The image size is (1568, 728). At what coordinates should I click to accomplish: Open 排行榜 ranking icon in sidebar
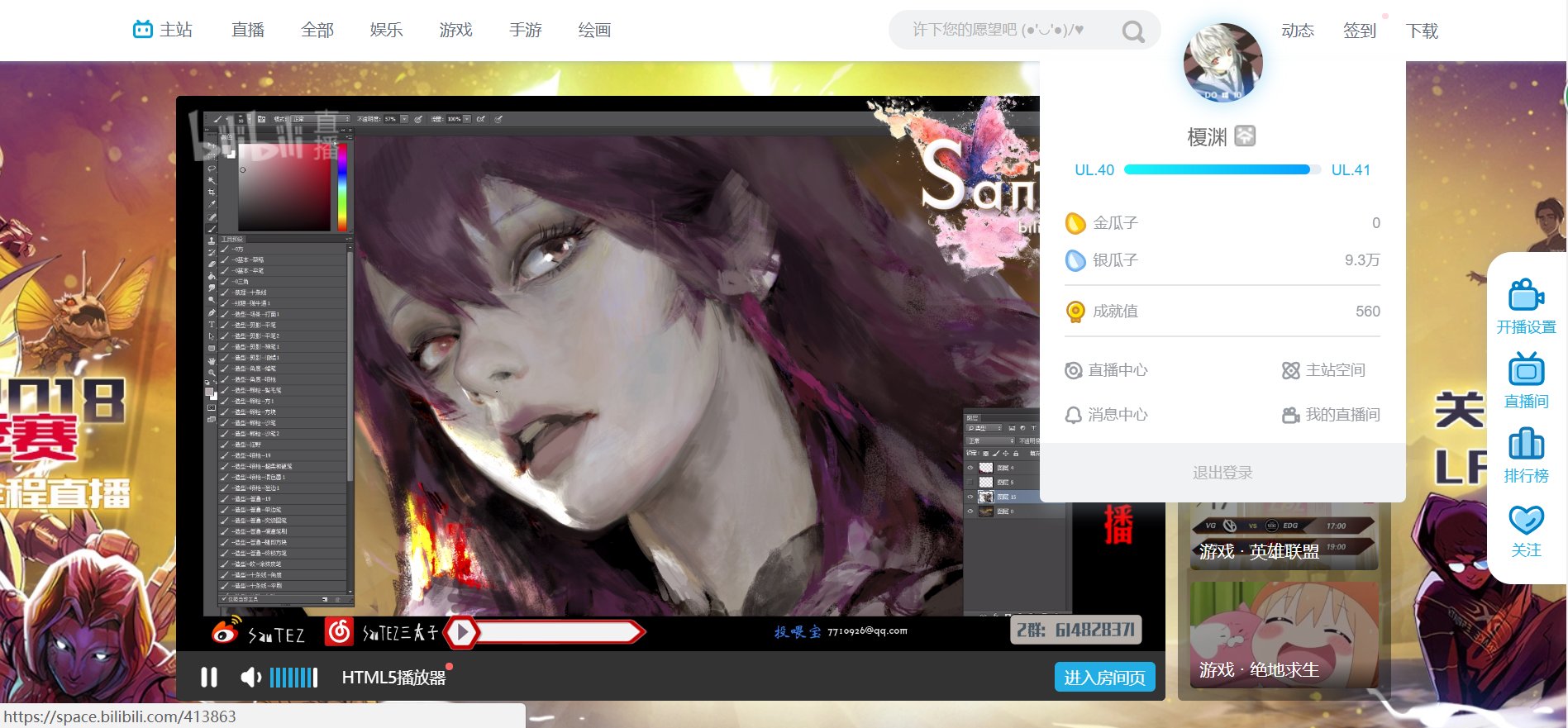[1526, 444]
